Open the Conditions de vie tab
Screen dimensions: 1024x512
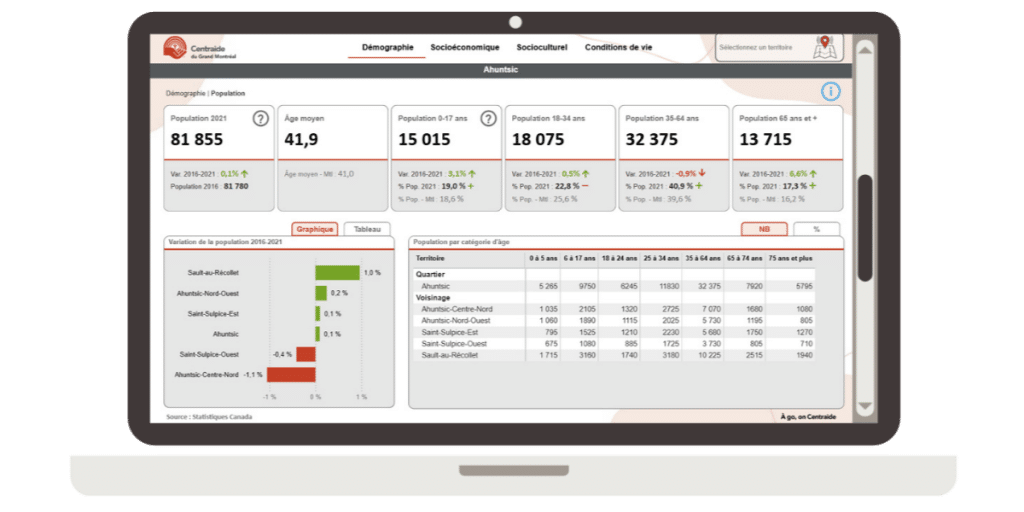pyautogui.click(x=618, y=47)
